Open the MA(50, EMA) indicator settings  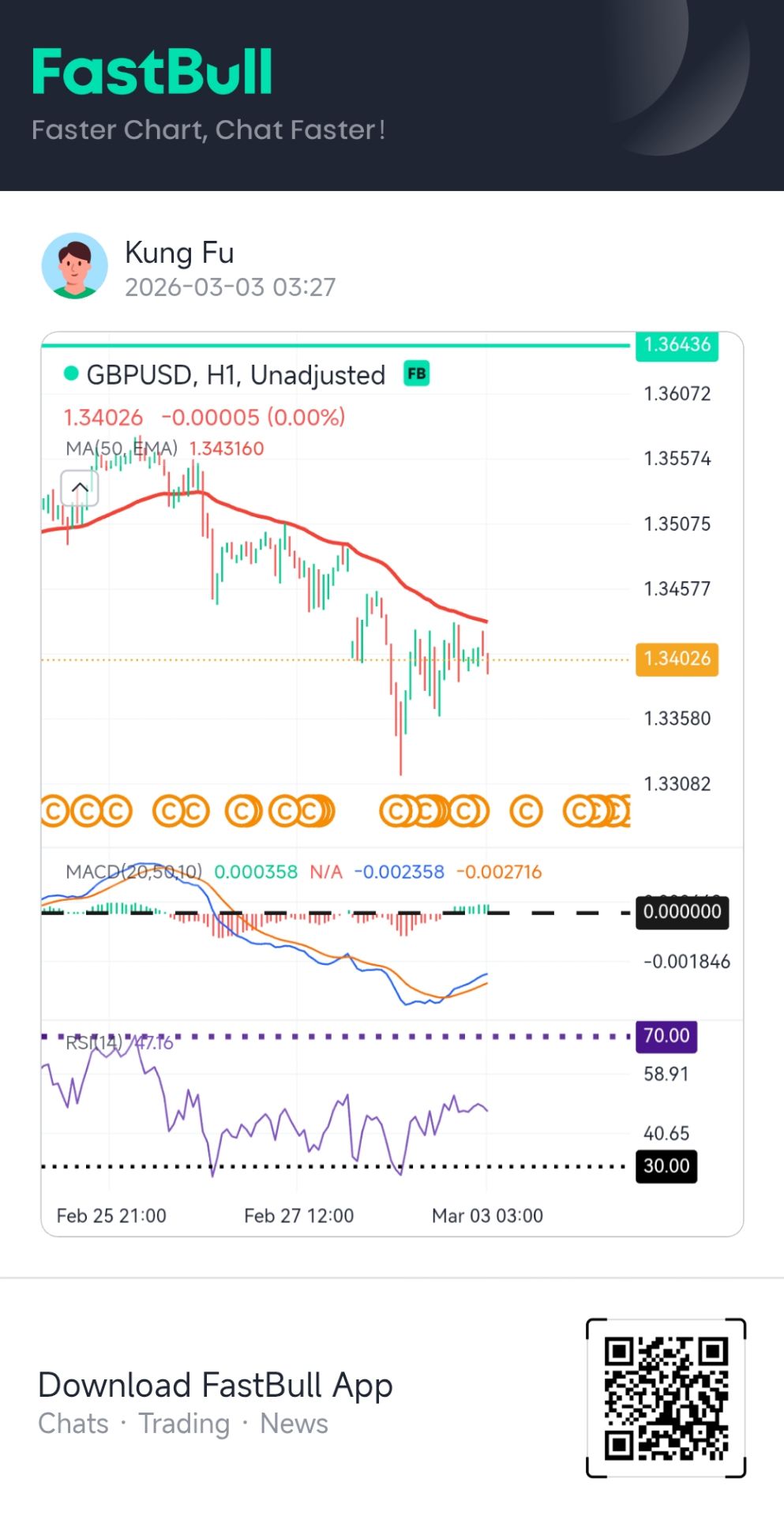coord(121,448)
